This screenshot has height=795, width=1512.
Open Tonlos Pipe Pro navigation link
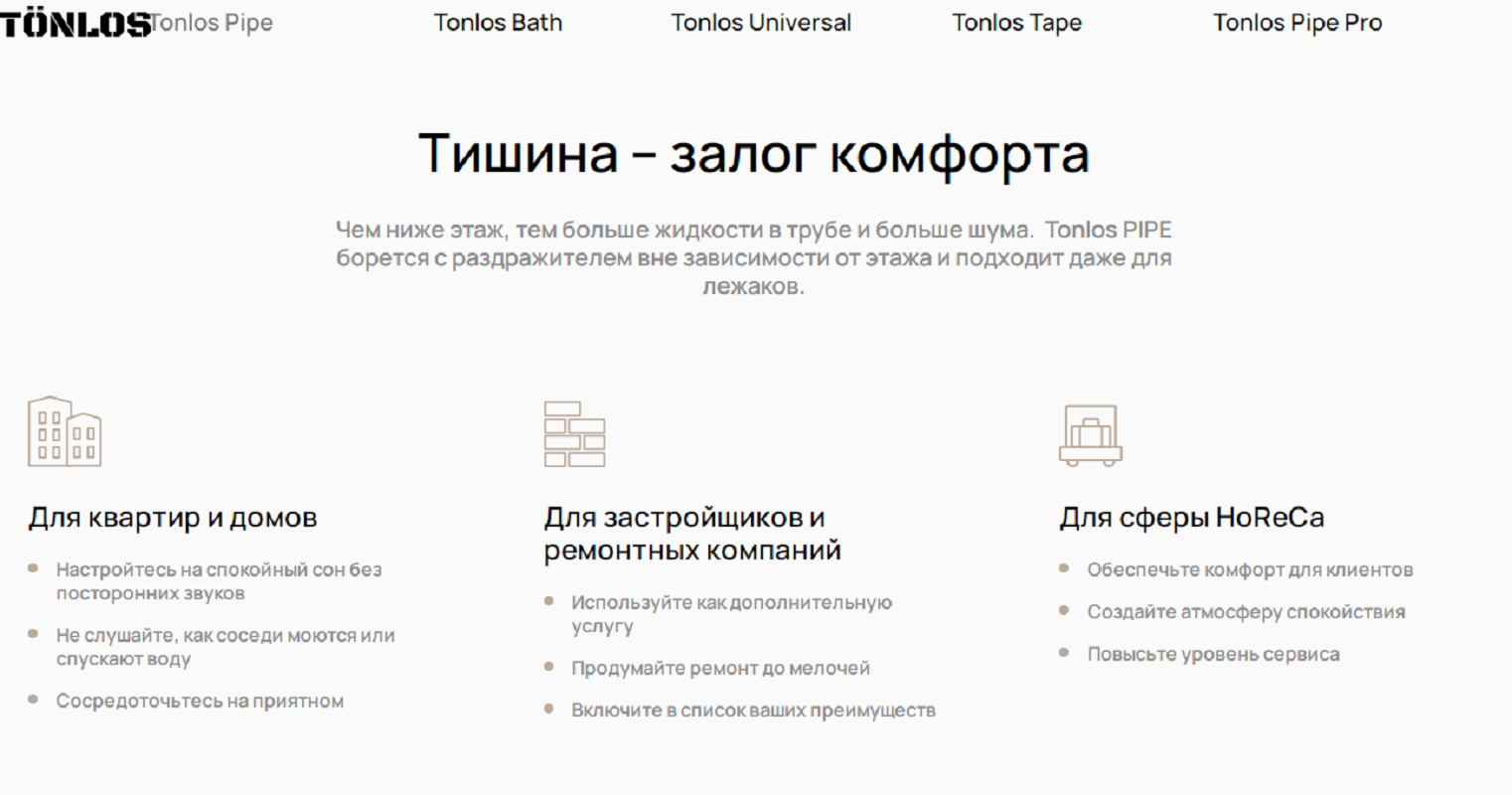click(x=1297, y=23)
